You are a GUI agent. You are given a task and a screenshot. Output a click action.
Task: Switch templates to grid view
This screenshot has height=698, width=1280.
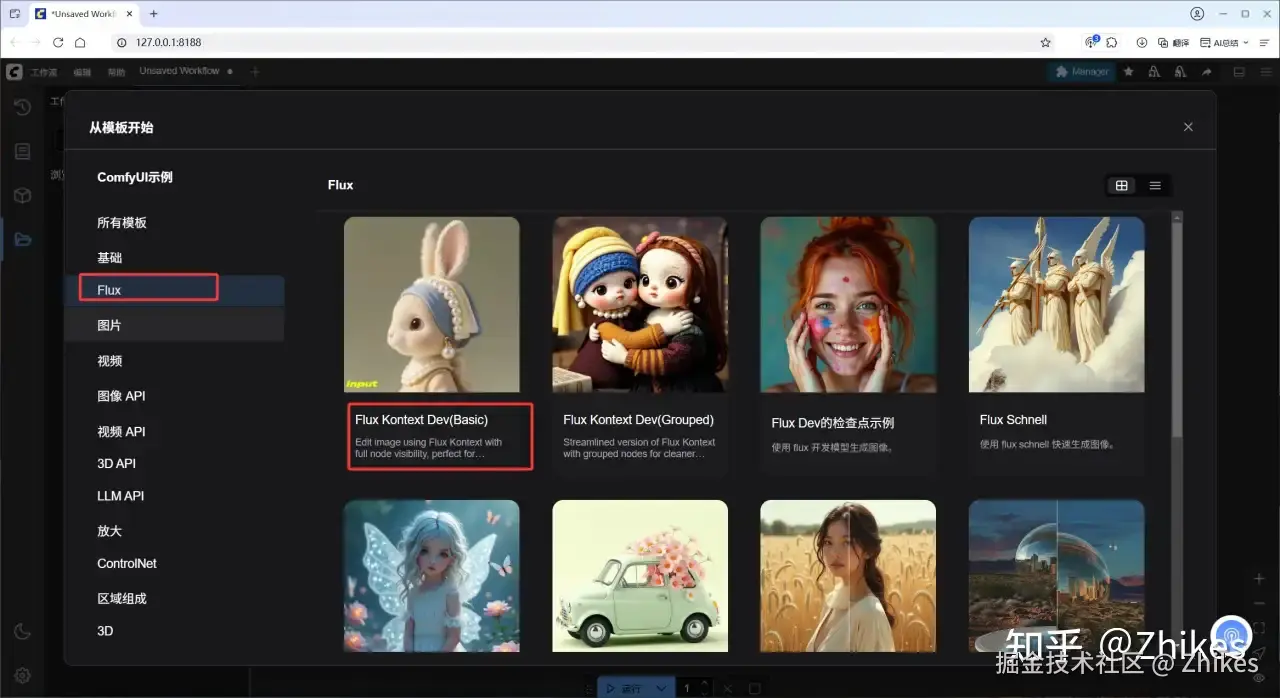point(1122,185)
